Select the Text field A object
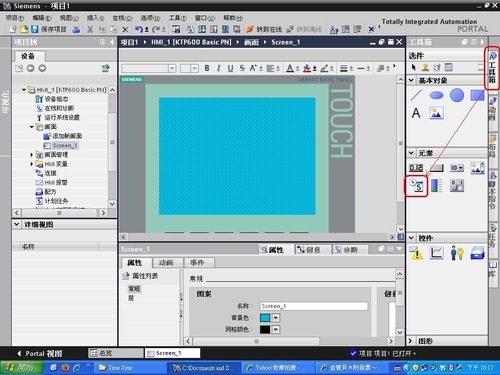Image resolution: width=500 pixels, height=375 pixels. (416, 113)
